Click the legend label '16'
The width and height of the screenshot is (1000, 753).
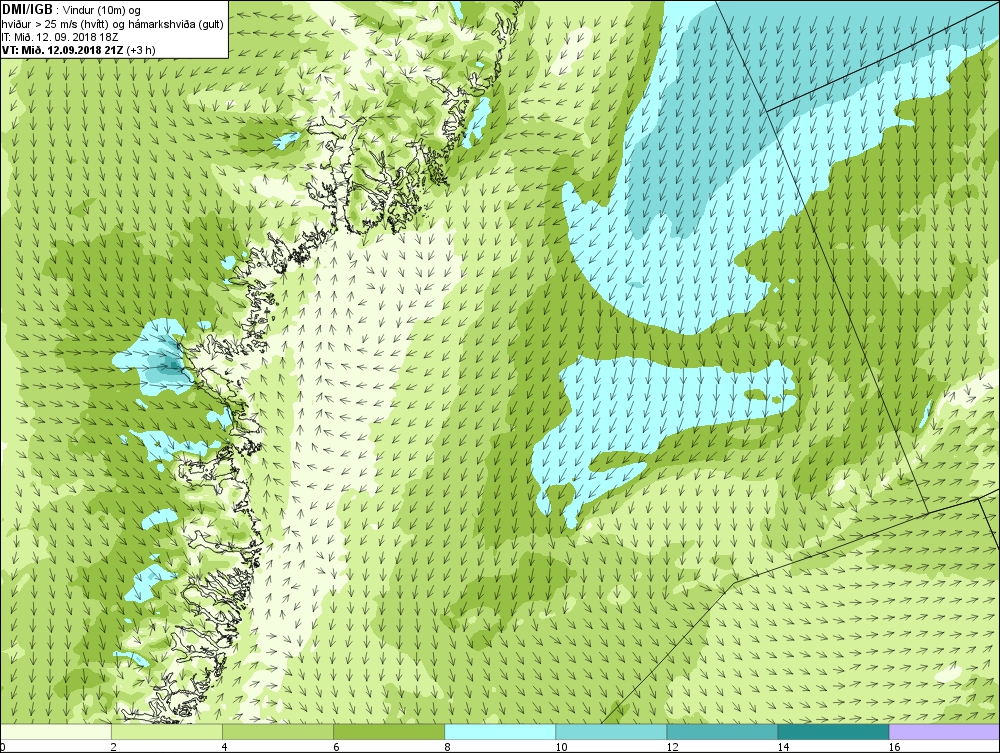click(x=893, y=747)
